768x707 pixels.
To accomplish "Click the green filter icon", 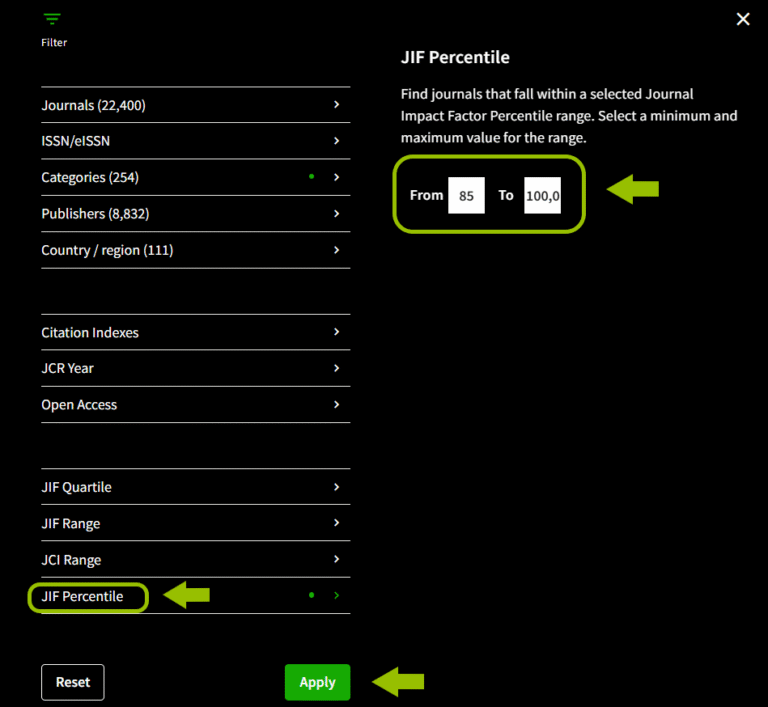I will click(x=52, y=19).
